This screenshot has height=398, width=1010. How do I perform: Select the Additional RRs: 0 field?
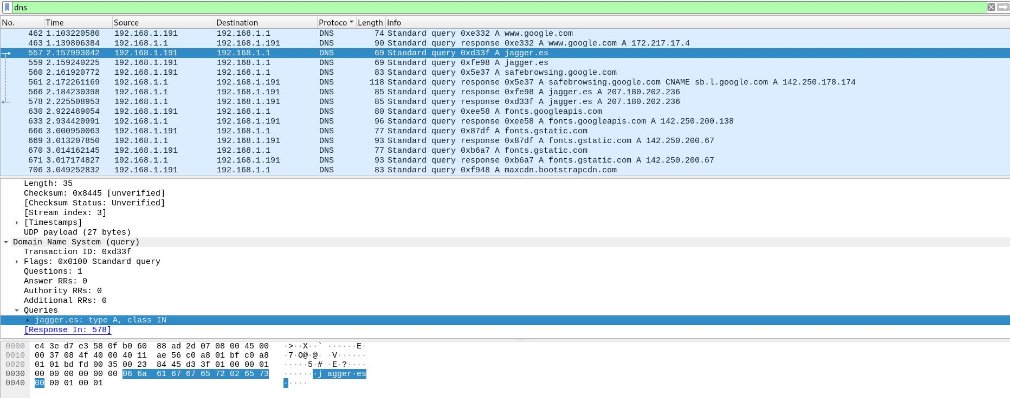[x=65, y=300]
